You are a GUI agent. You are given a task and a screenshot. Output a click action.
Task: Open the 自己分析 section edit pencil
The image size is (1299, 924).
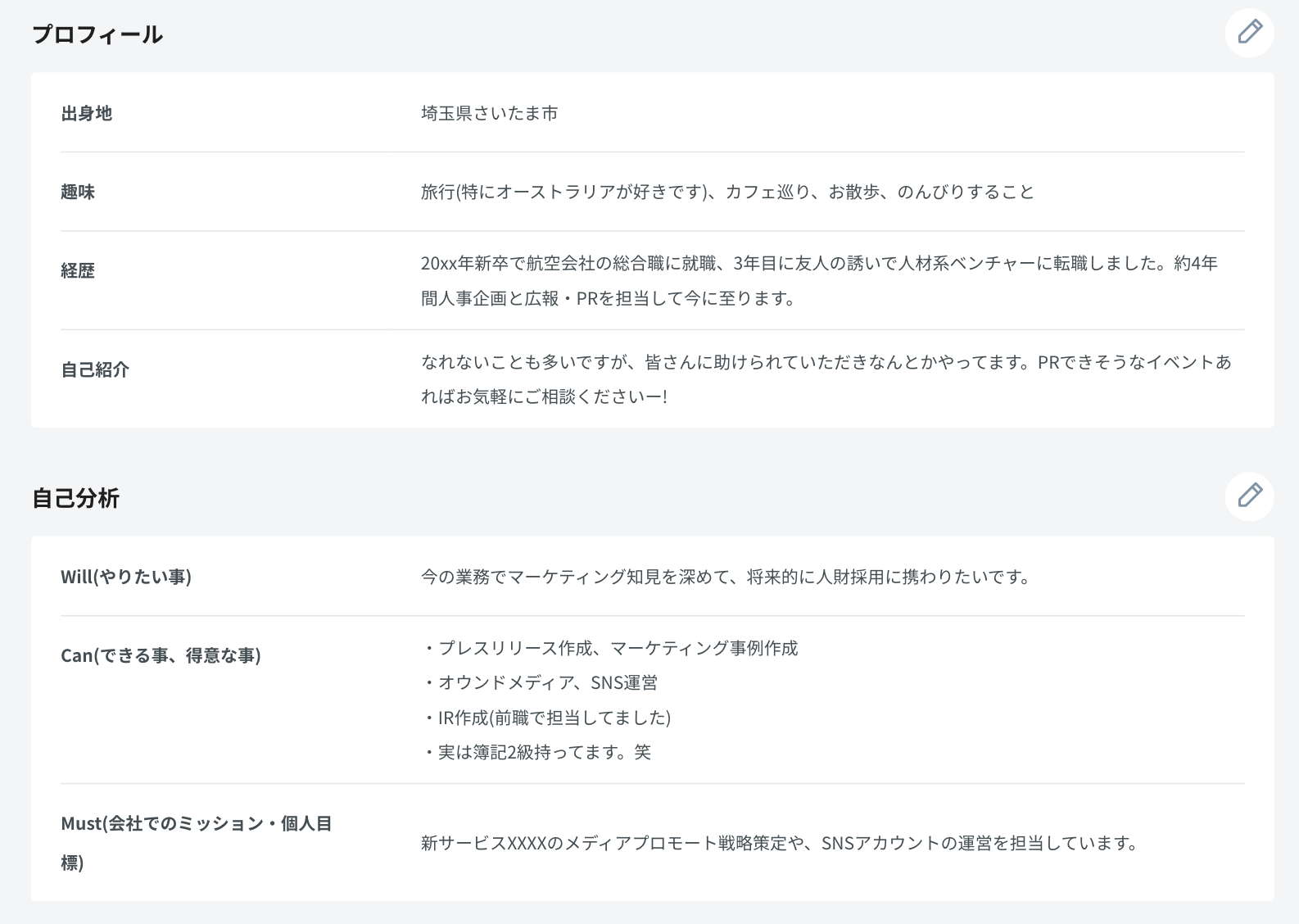(1249, 496)
